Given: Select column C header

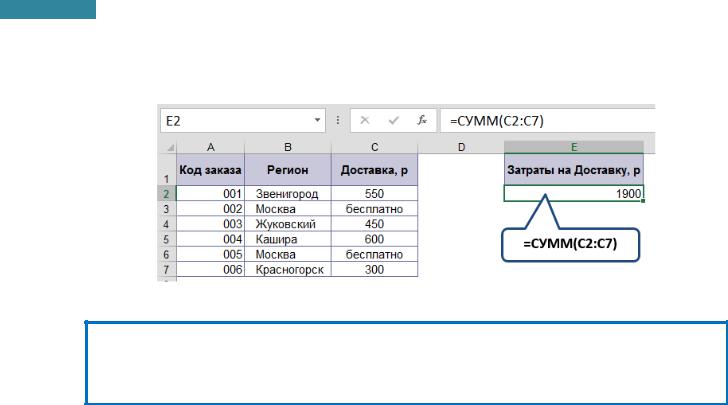Looking at the screenshot, I should tap(374, 148).
